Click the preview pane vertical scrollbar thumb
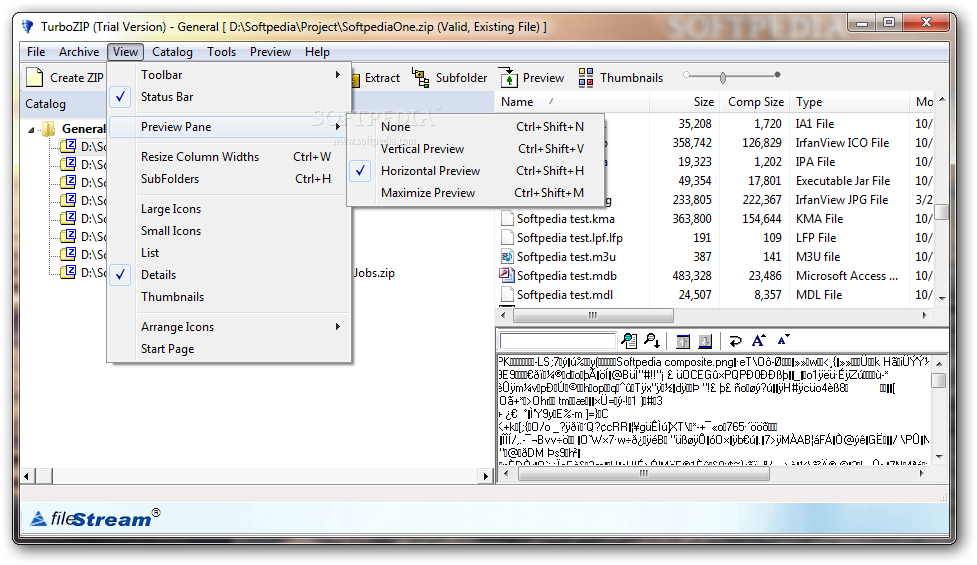The height and width of the screenshot is (565, 977). point(939,380)
